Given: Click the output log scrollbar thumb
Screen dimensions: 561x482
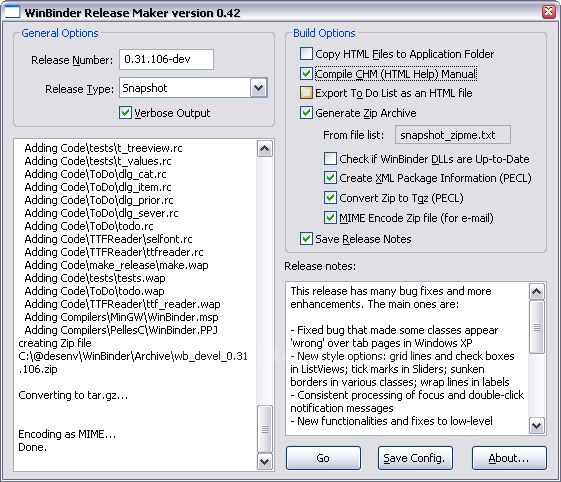Looking at the screenshot, I should tap(264, 428).
